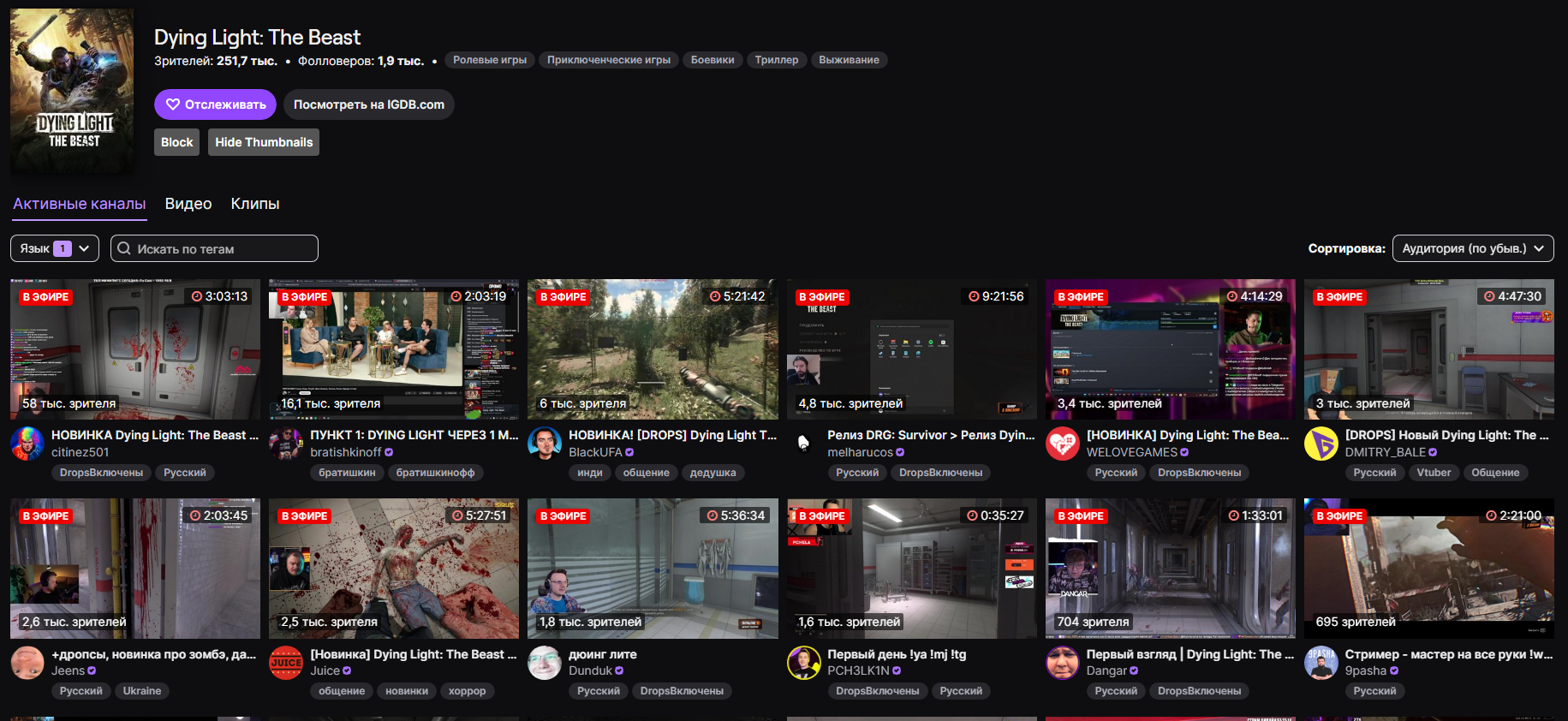Open bratishkinoff channel avatar
This screenshot has width=1568, height=721.
[x=286, y=444]
